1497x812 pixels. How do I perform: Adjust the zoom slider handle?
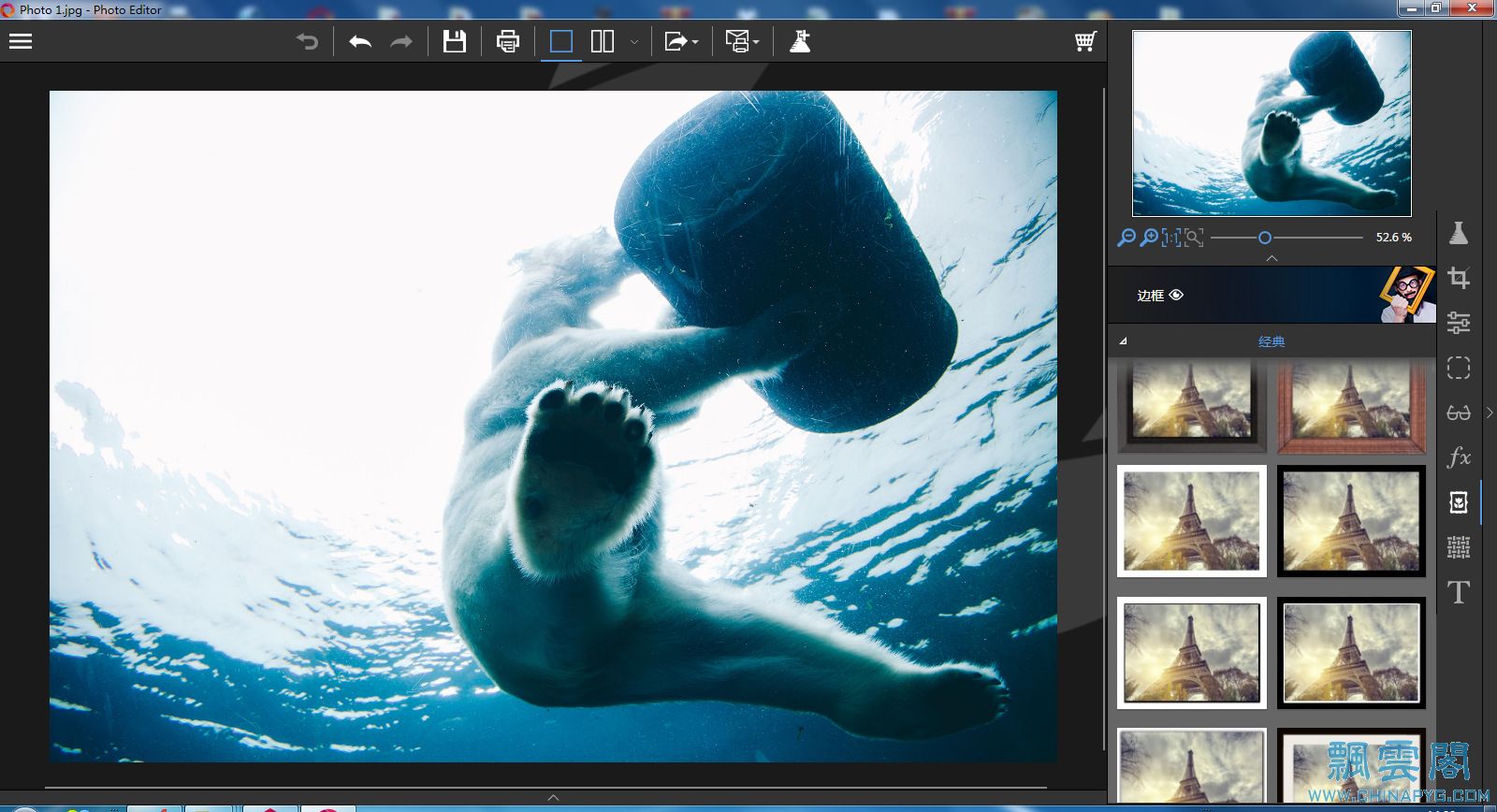click(x=1265, y=238)
